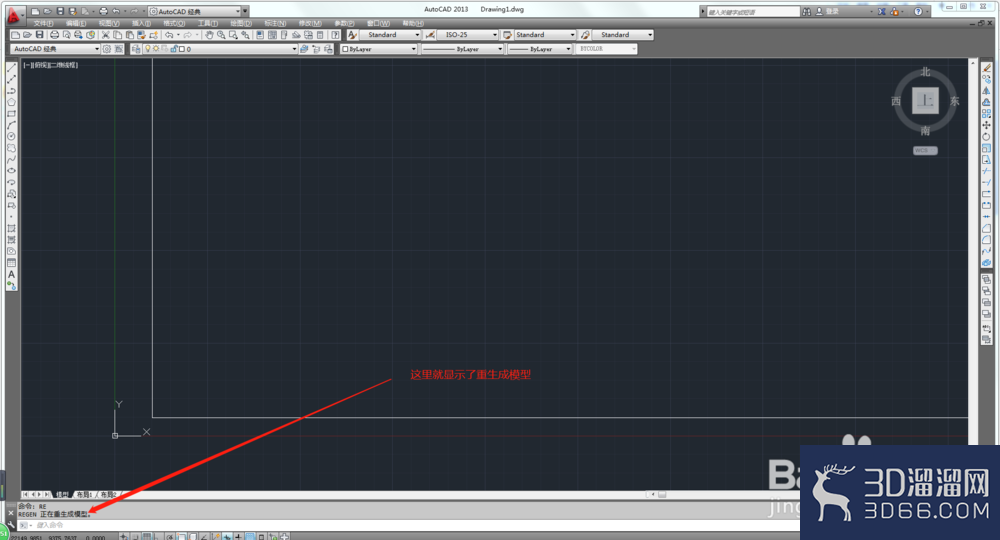
Task: Open the 编辑(E) menu
Action: point(75,24)
